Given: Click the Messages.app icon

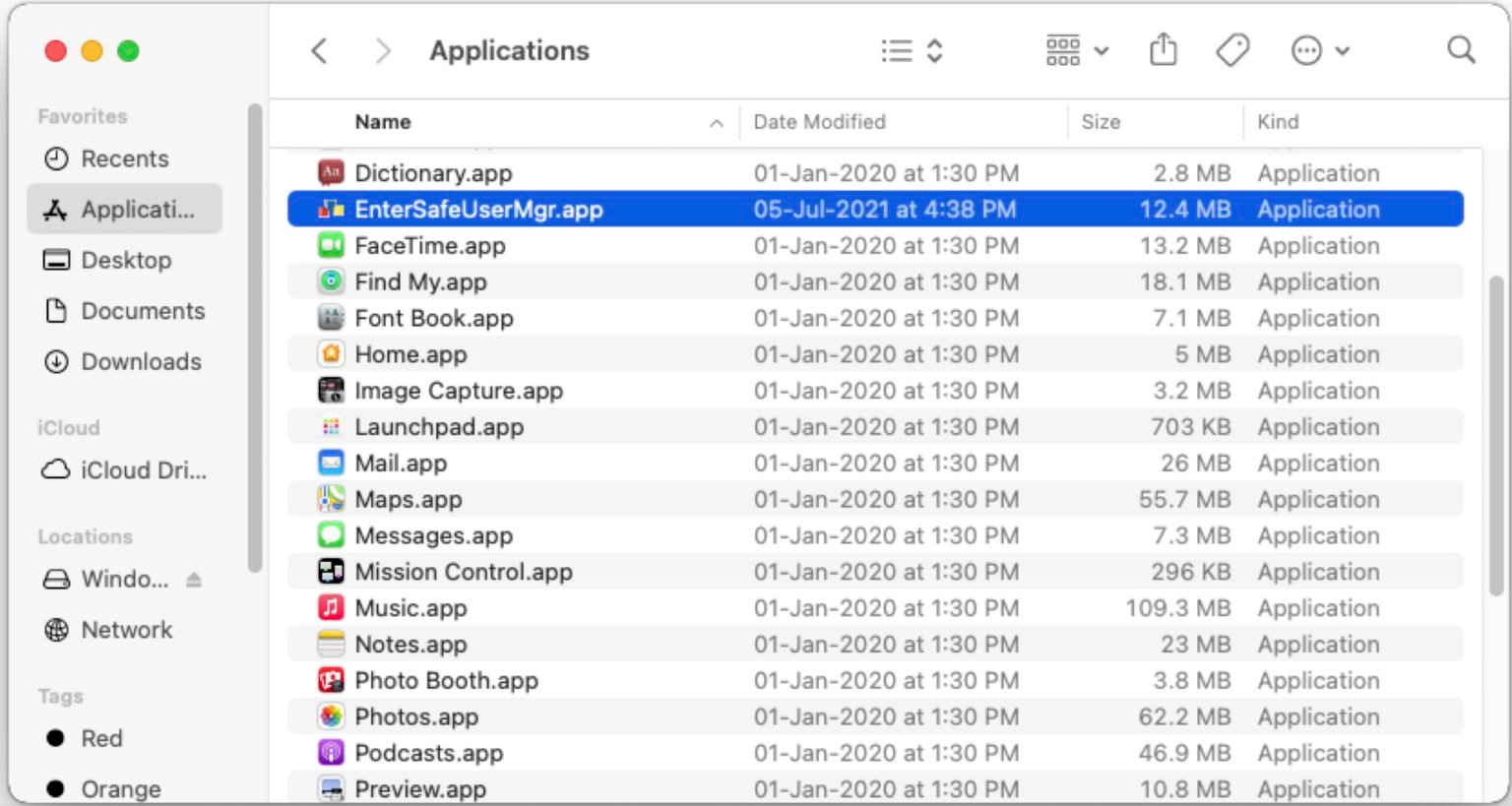Looking at the screenshot, I should 331,535.
